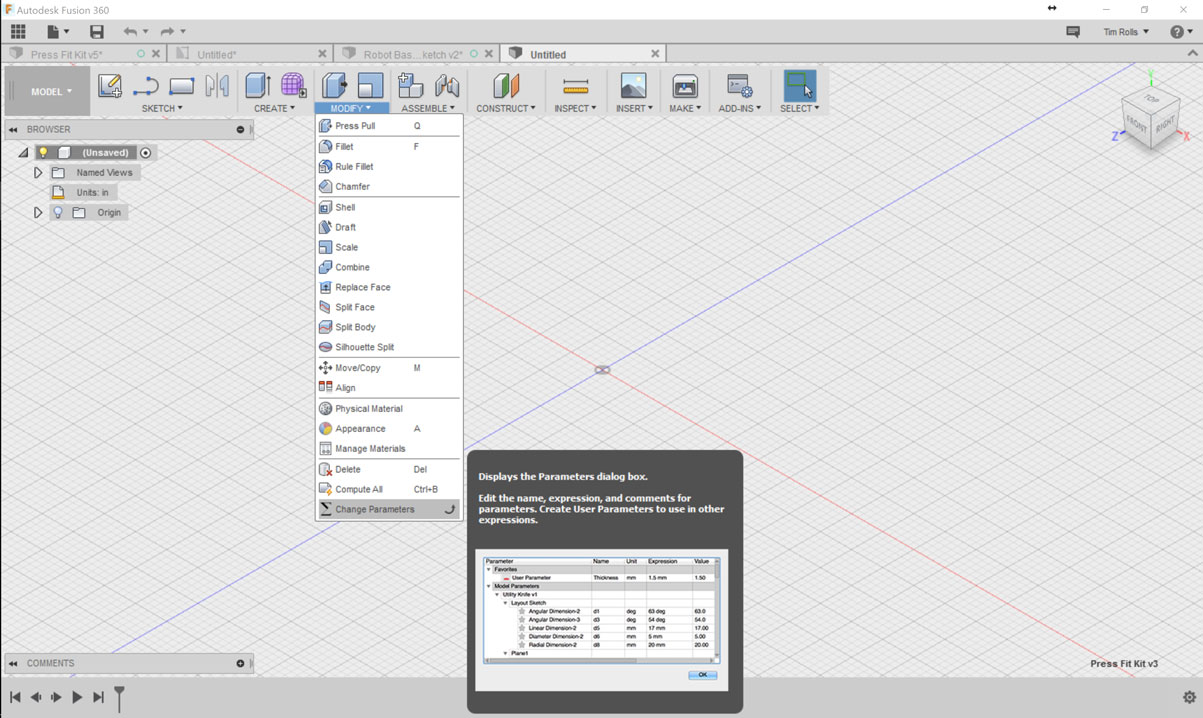This screenshot has width=1203, height=718.
Task: Click the Fillet toolbar icon
Action: [370, 86]
